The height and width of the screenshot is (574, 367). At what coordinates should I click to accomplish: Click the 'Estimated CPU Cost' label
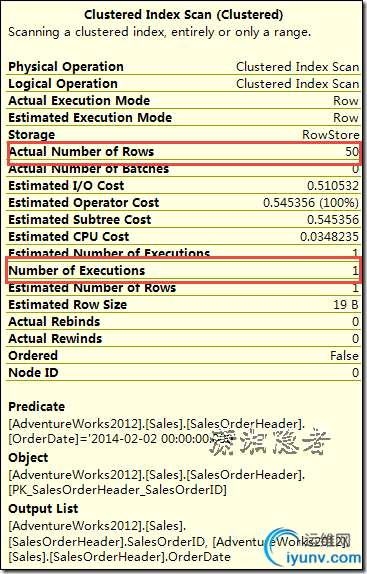click(69, 236)
